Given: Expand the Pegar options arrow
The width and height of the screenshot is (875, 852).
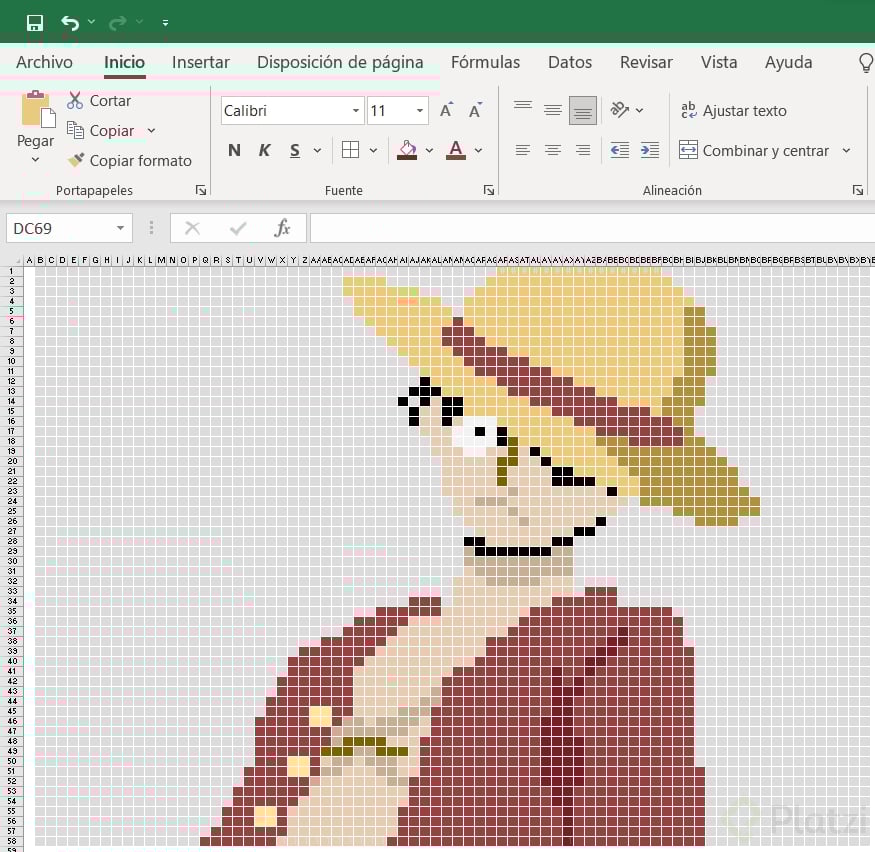Looking at the screenshot, I should (35, 160).
